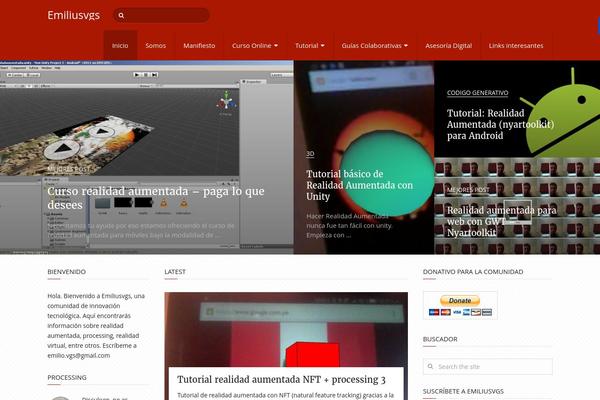Open Realidad aumentada para web con GWT post
Screen dimensions: 600x400
(x=501, y=221)
